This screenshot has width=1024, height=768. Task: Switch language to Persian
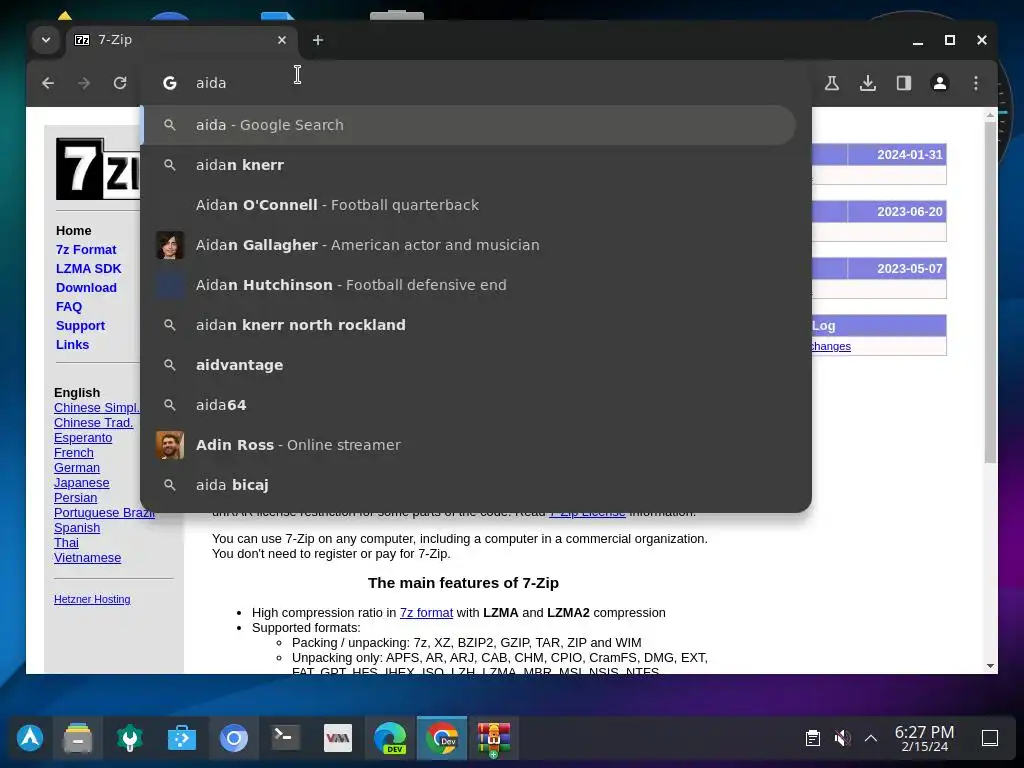point(75,498)
